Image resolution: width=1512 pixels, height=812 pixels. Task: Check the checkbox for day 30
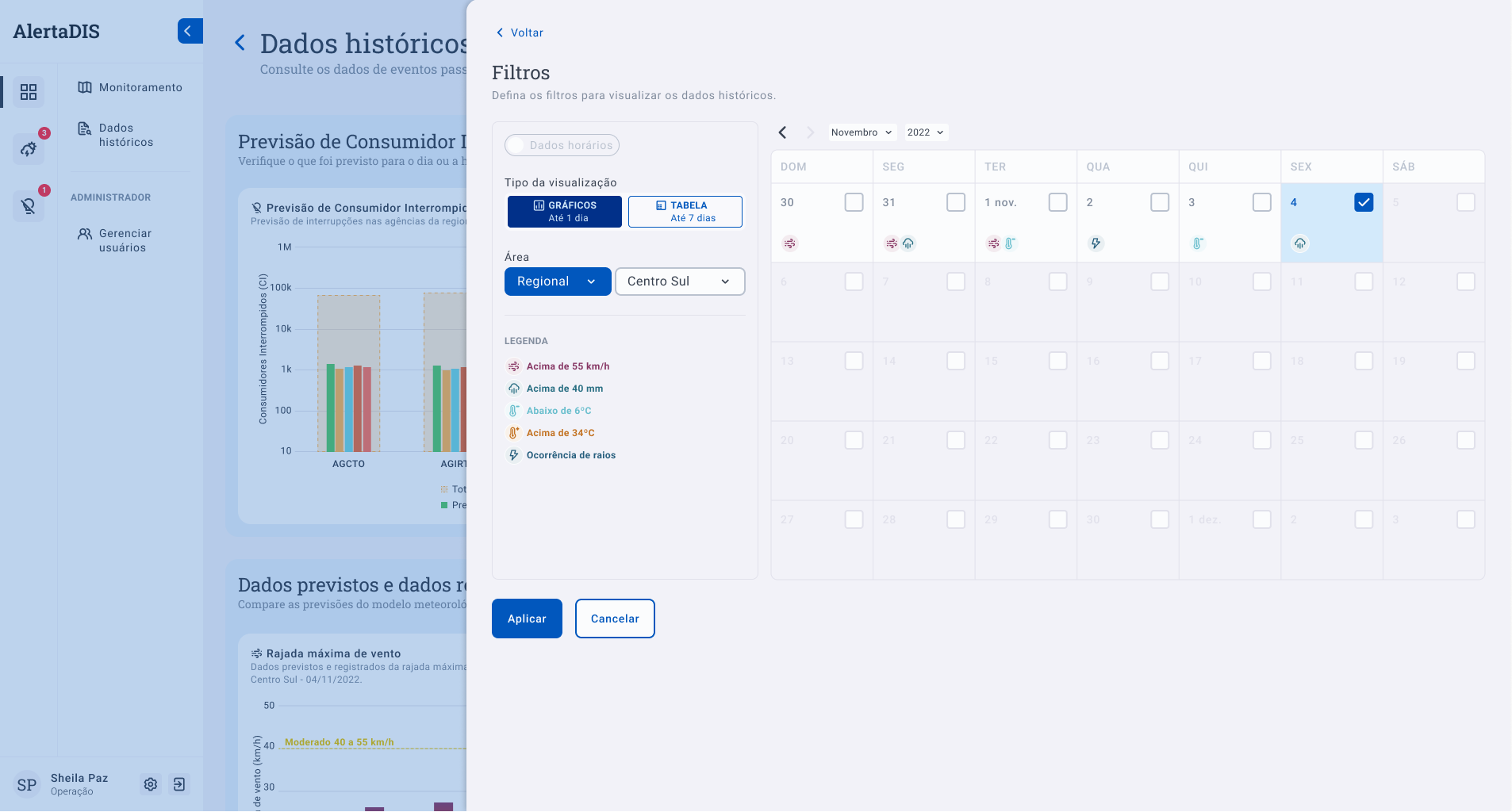pos(854,202)
